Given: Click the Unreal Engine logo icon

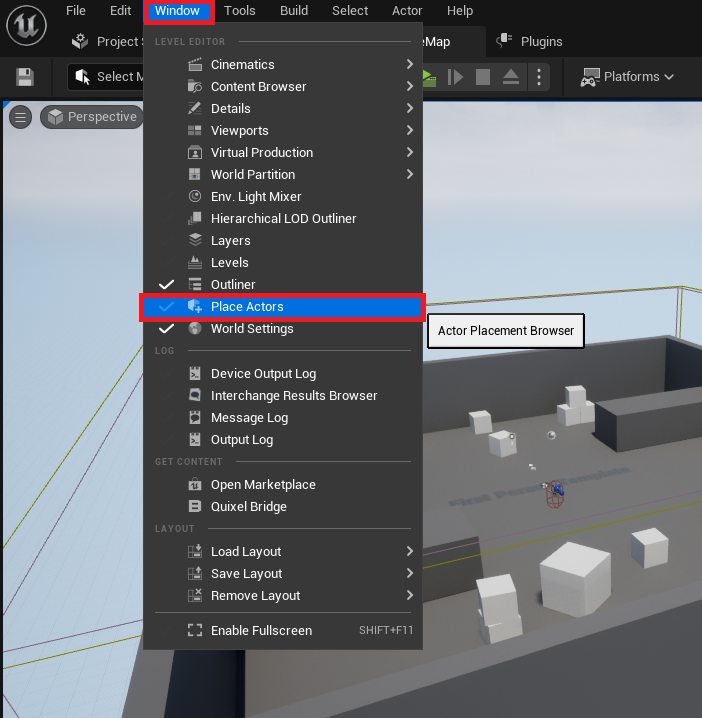Looking at the screenshot, I should tap(26, 26).
